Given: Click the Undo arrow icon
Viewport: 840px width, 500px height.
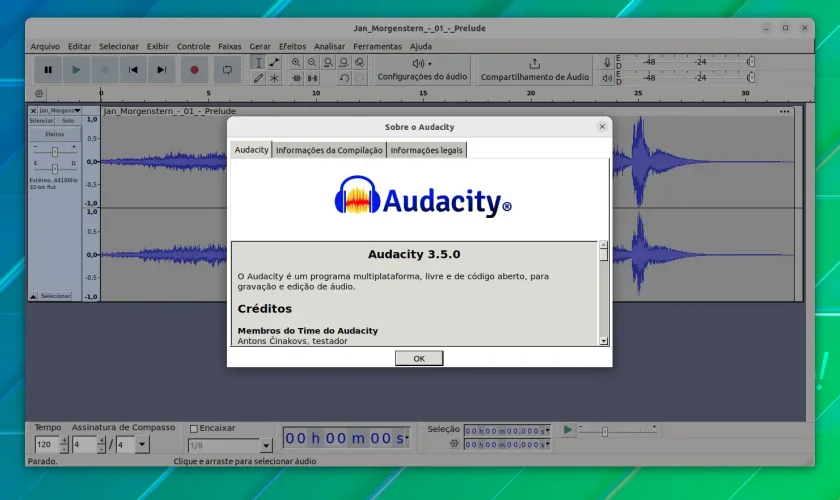Looking at the screenshot, I should point(344,78).
